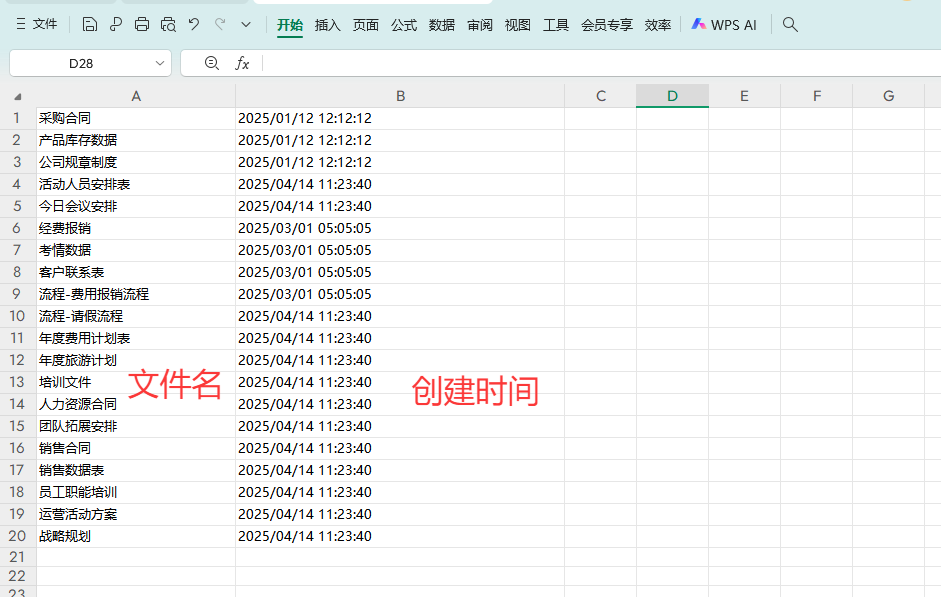Switch to the 视图 tab
941x597 pixels.
[x=517, y=25]
